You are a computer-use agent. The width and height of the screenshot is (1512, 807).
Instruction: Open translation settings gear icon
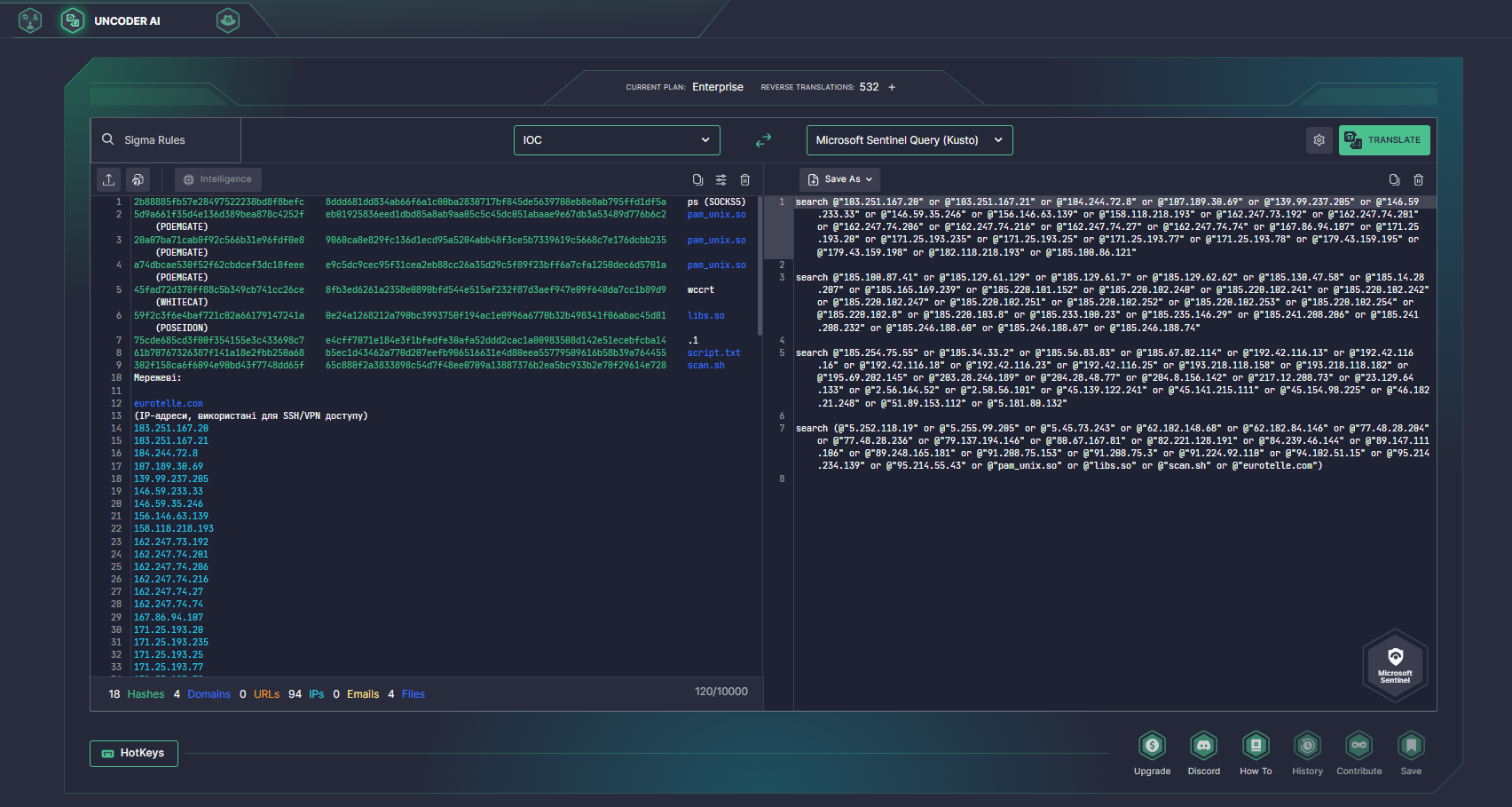pyautogui.click(x=1319, y=140)
